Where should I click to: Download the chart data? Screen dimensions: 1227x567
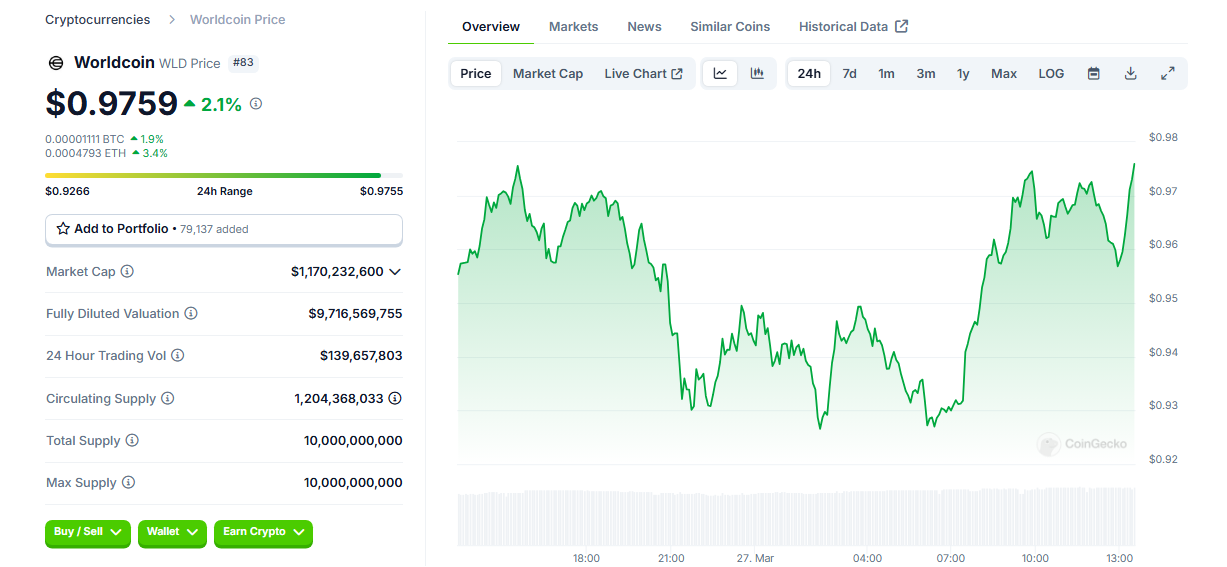1131,73
